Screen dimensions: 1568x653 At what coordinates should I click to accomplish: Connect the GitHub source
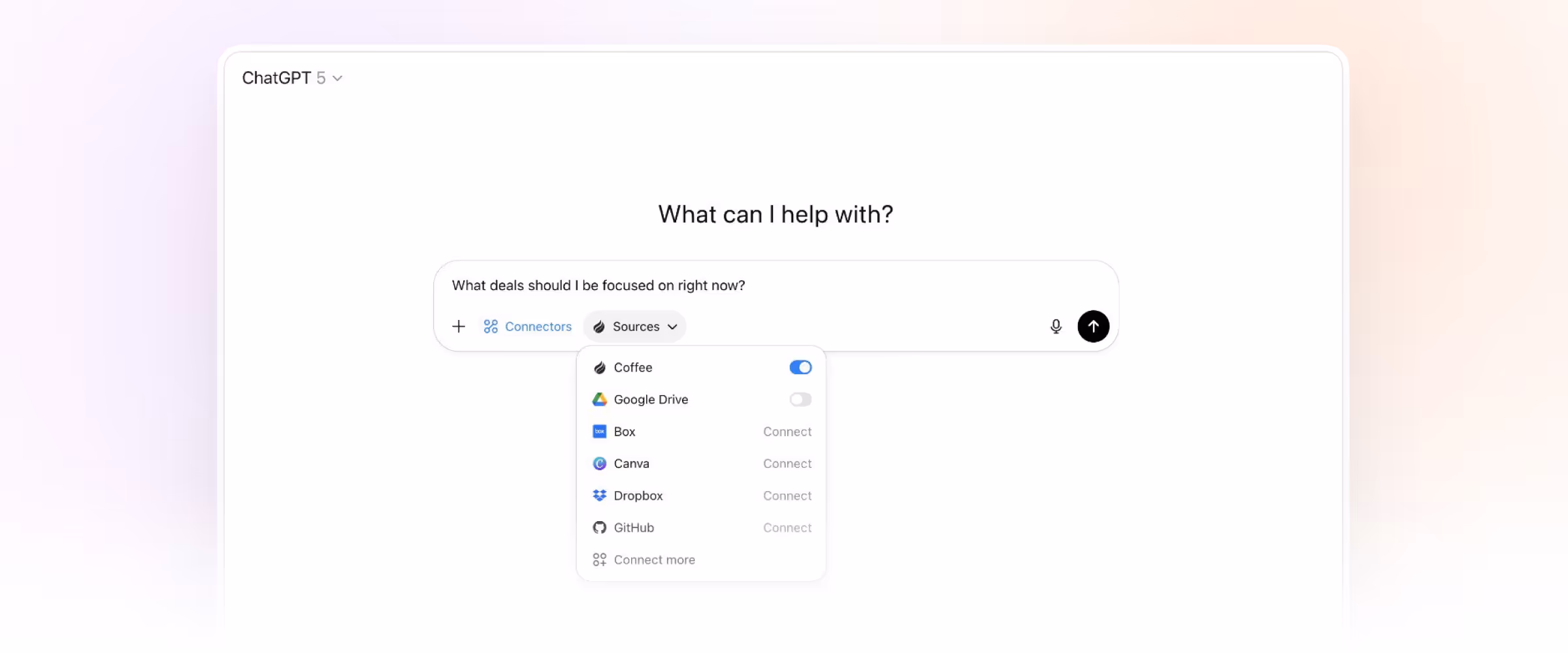(x=787, y=528)
